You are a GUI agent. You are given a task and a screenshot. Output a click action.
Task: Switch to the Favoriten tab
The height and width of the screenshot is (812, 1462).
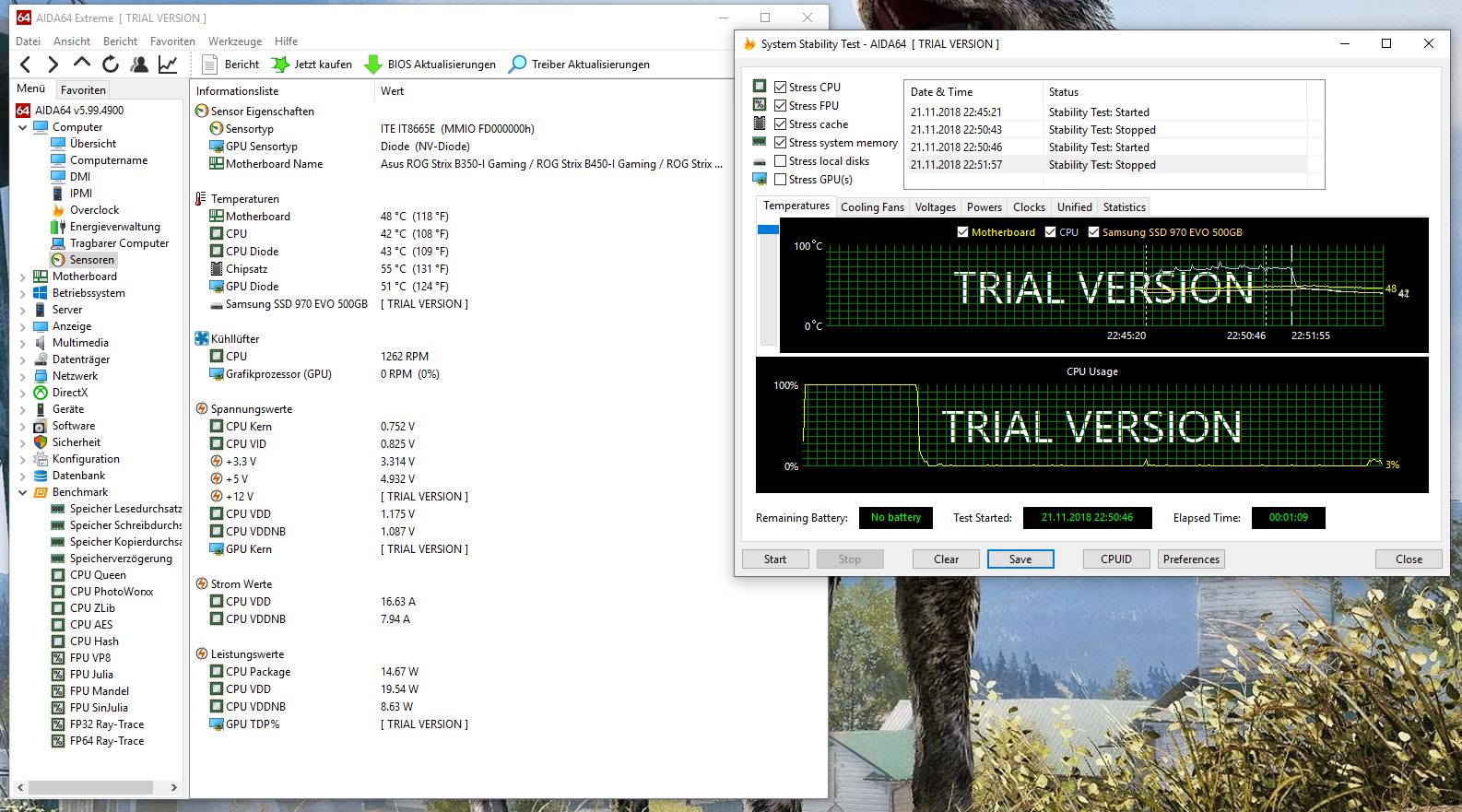(x=83, y=90)
